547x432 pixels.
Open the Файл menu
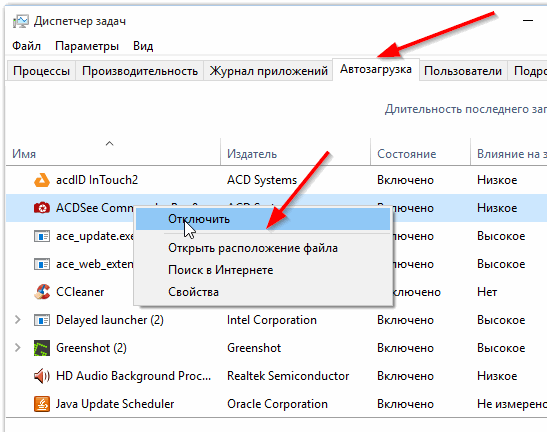27,46
